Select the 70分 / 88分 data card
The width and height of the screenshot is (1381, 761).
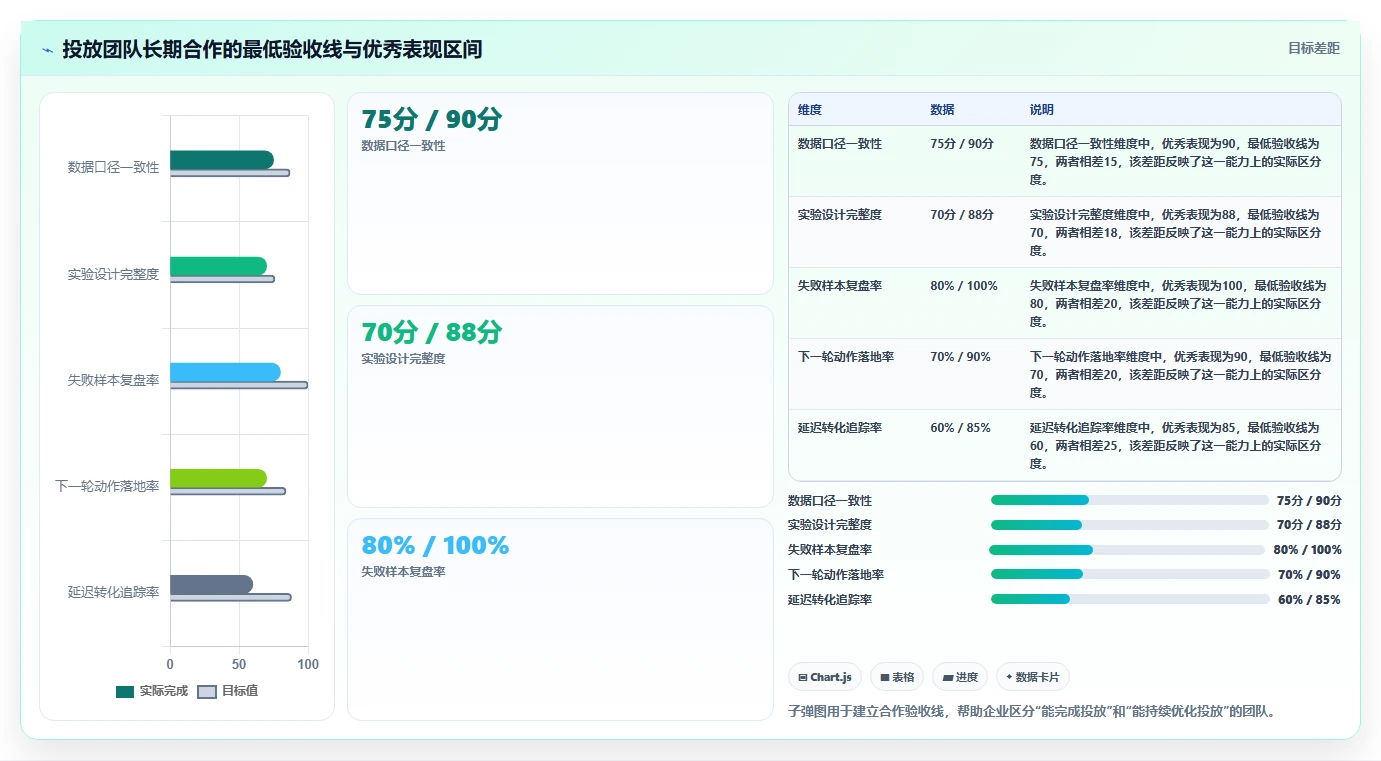[x=560, y=406]
